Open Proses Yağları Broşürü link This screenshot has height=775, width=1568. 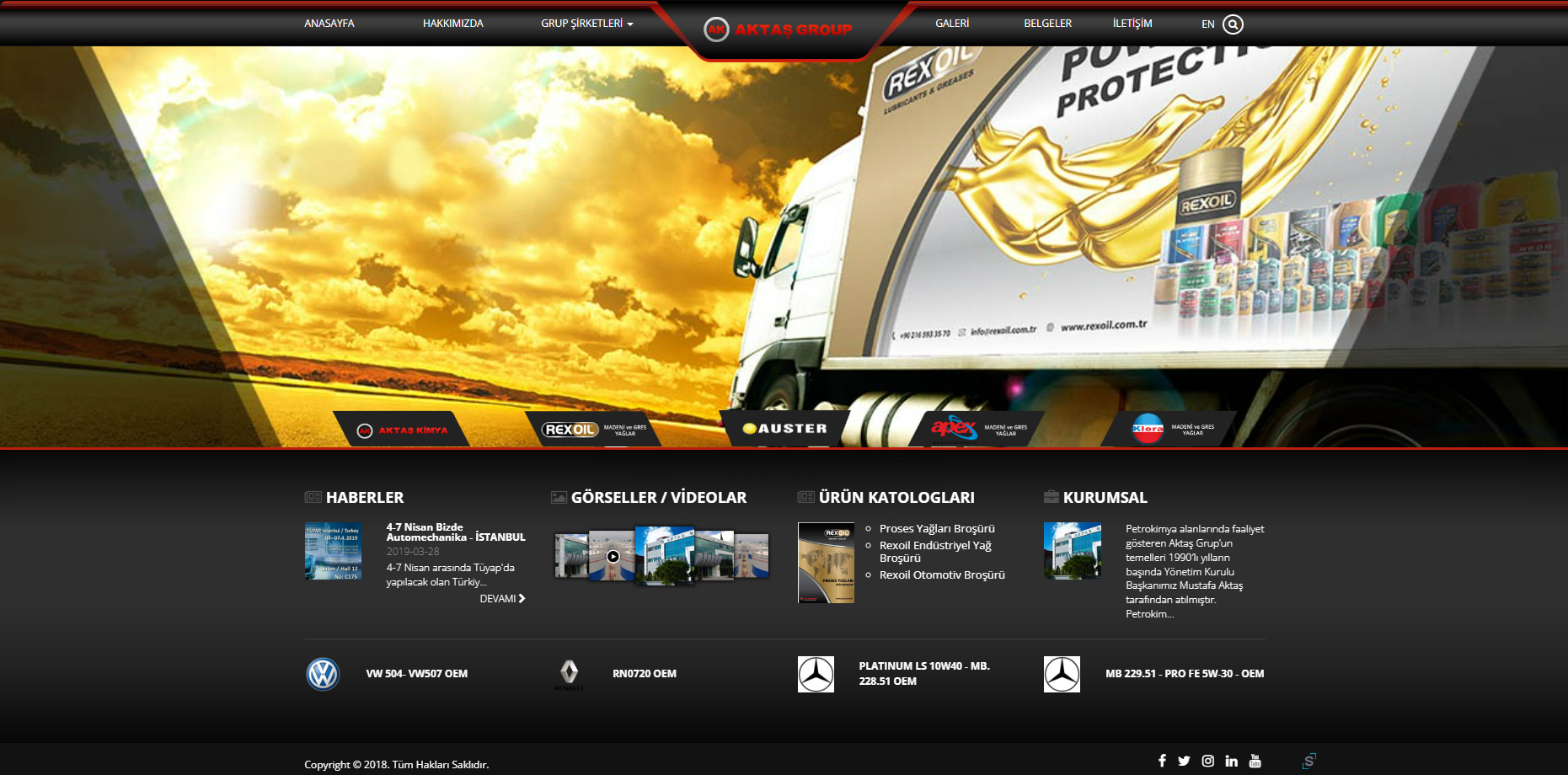937,529
